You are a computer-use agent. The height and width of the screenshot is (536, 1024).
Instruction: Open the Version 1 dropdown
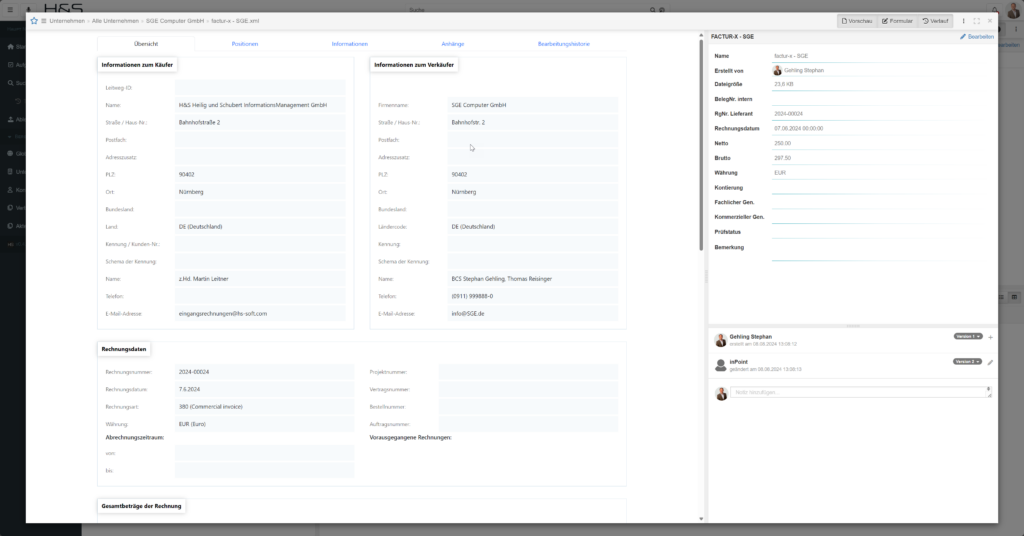(x=967, y=336)
